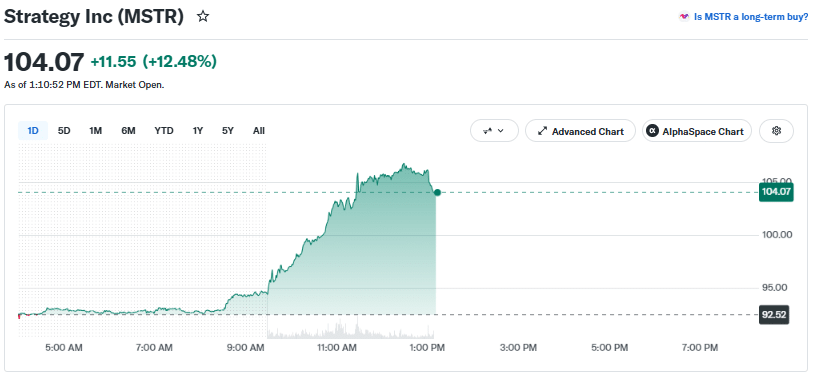Select the All time range tab
The height and width of the screenshot is (373, 817).
click(x=258, y=131)
